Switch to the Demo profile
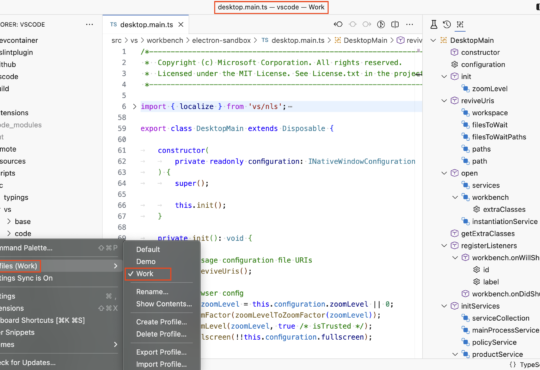540x370 pixels. pos(146,261)
